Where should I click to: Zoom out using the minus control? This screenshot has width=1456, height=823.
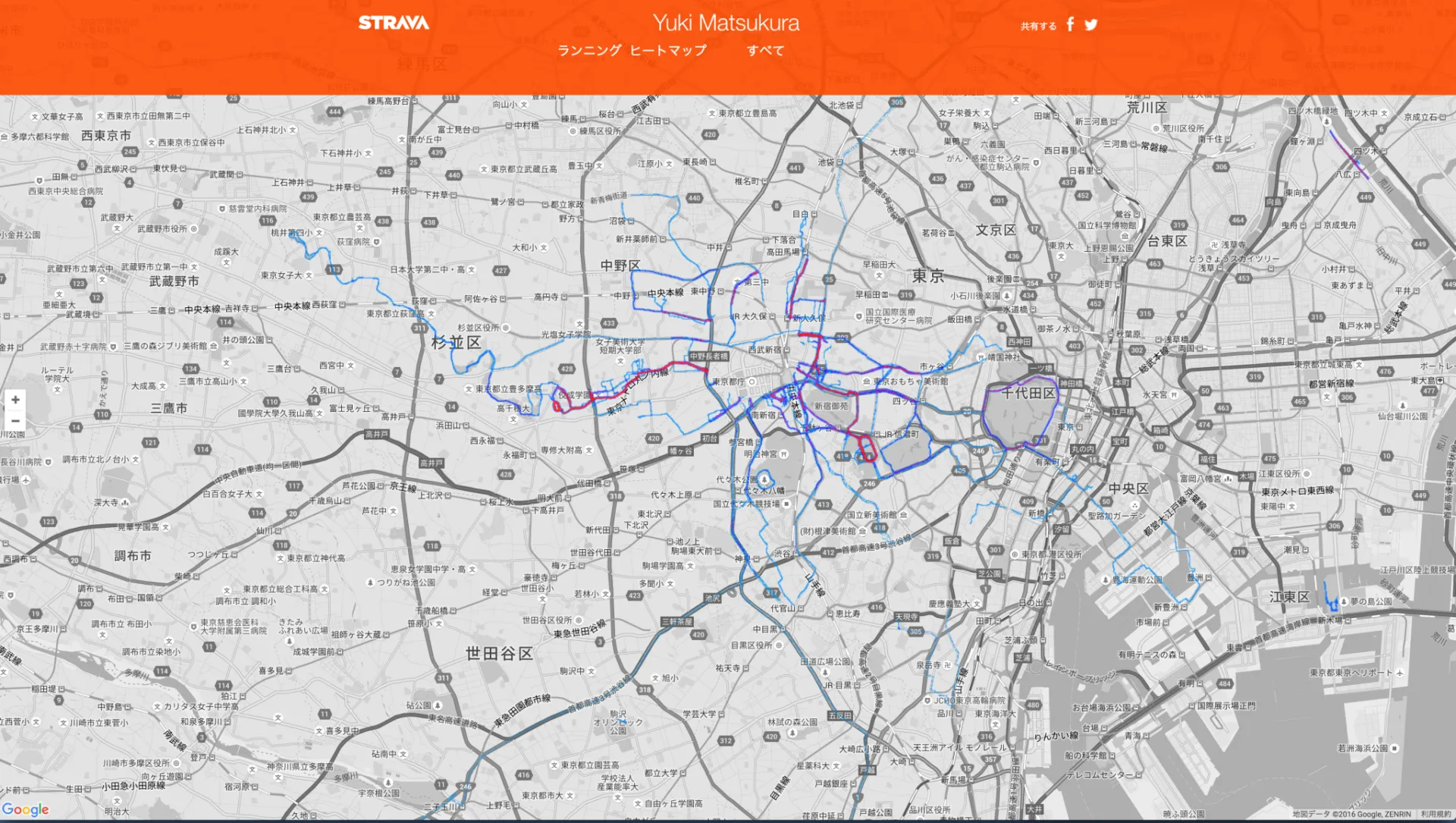point(15,420)
